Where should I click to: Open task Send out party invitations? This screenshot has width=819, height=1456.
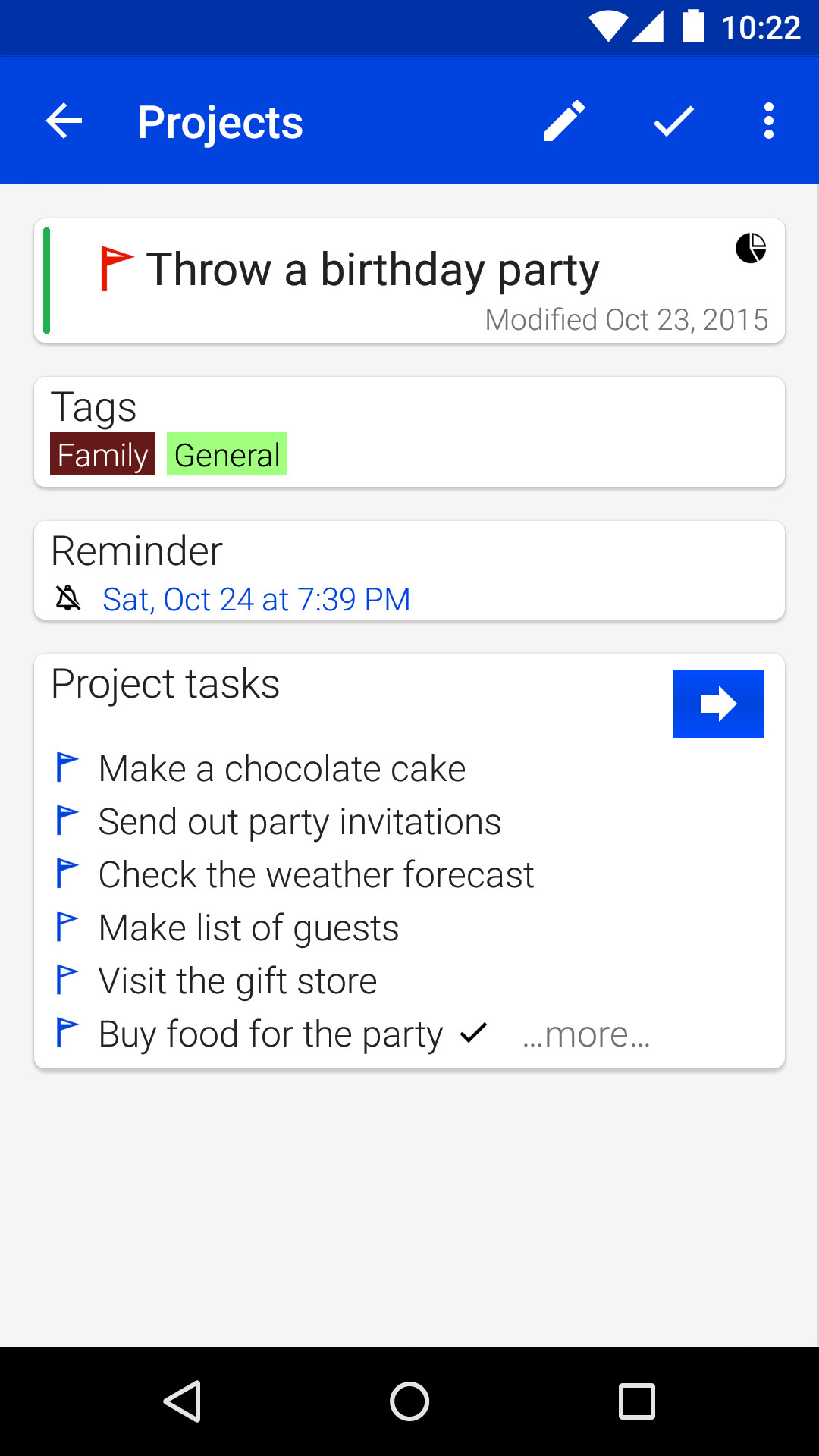pos(300,822)
